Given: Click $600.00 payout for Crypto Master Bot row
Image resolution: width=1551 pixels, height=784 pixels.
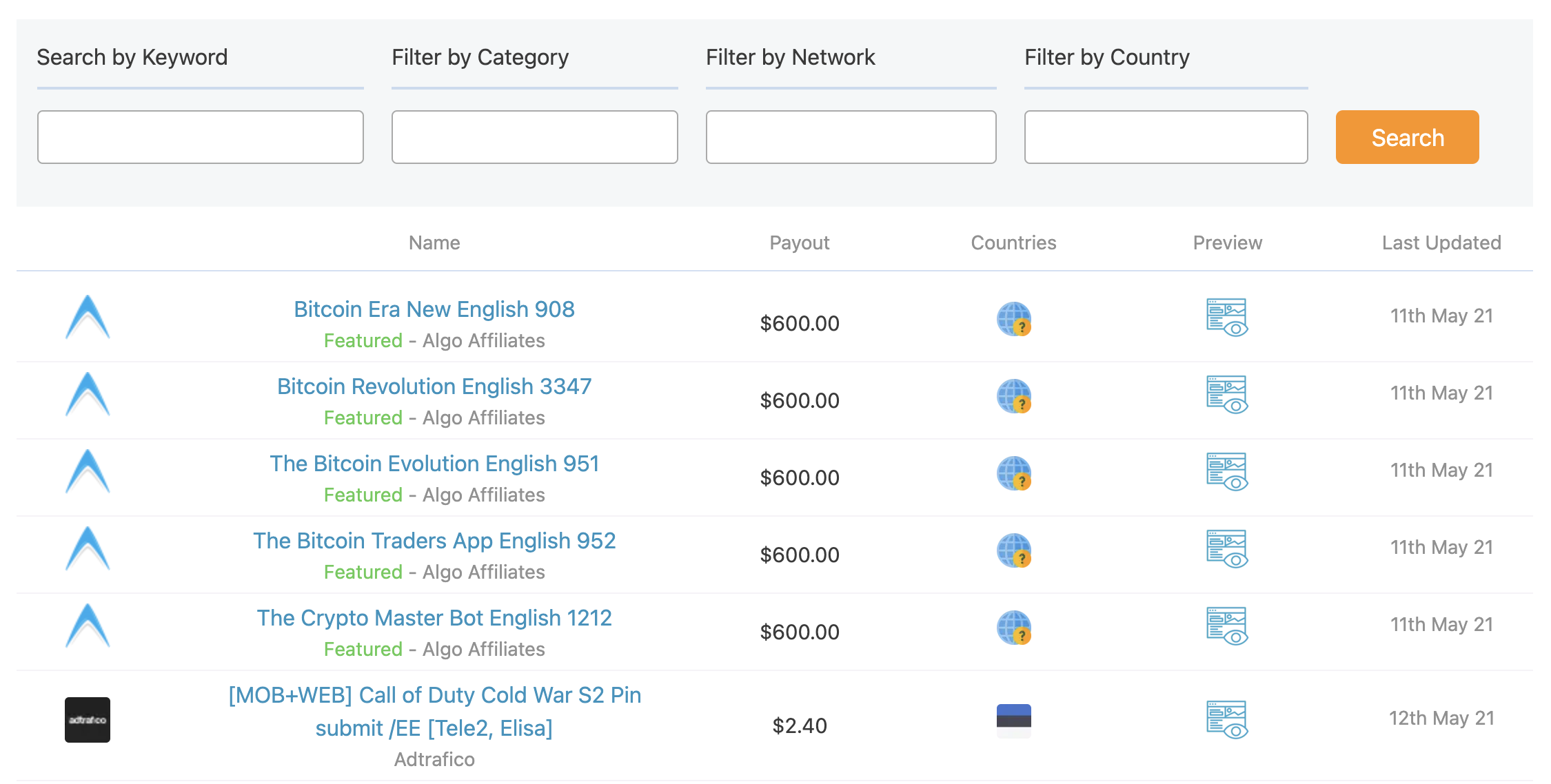Looking at the screenshot, I should click(x=800, y=632).
